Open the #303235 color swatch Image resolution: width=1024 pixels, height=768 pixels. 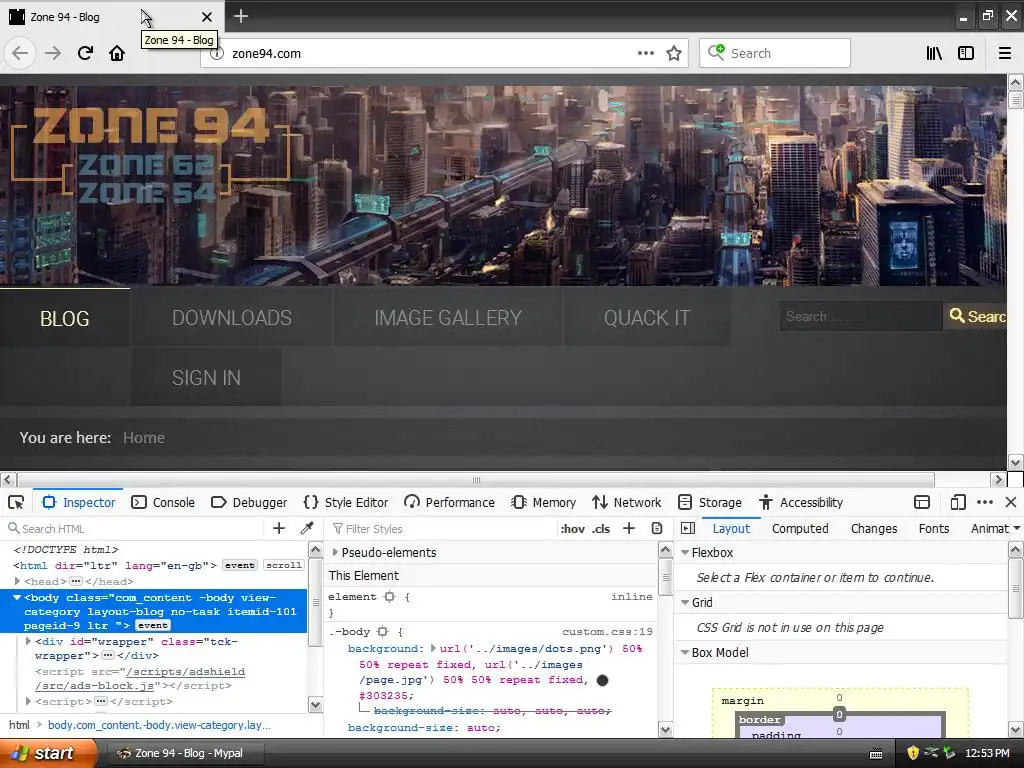click(x=602, y=680)
